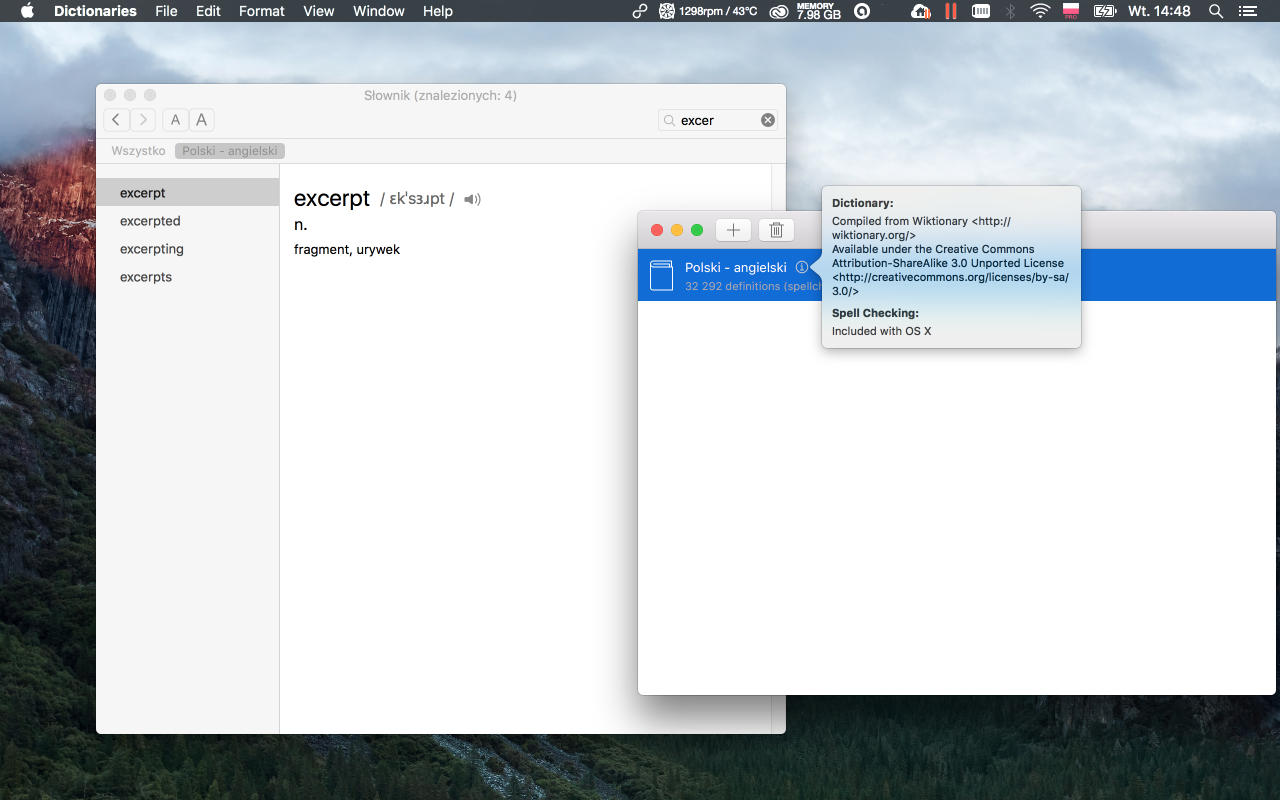The image size is (1280, 800).
Task: Switch to the Wszystko tab
Action: click(x=138, y=151)
